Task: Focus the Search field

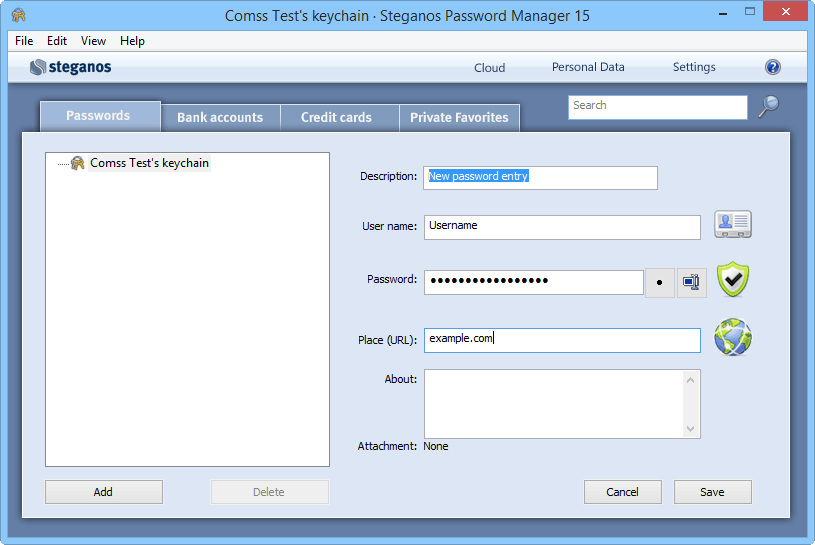Action: click(x=658, y=107)
